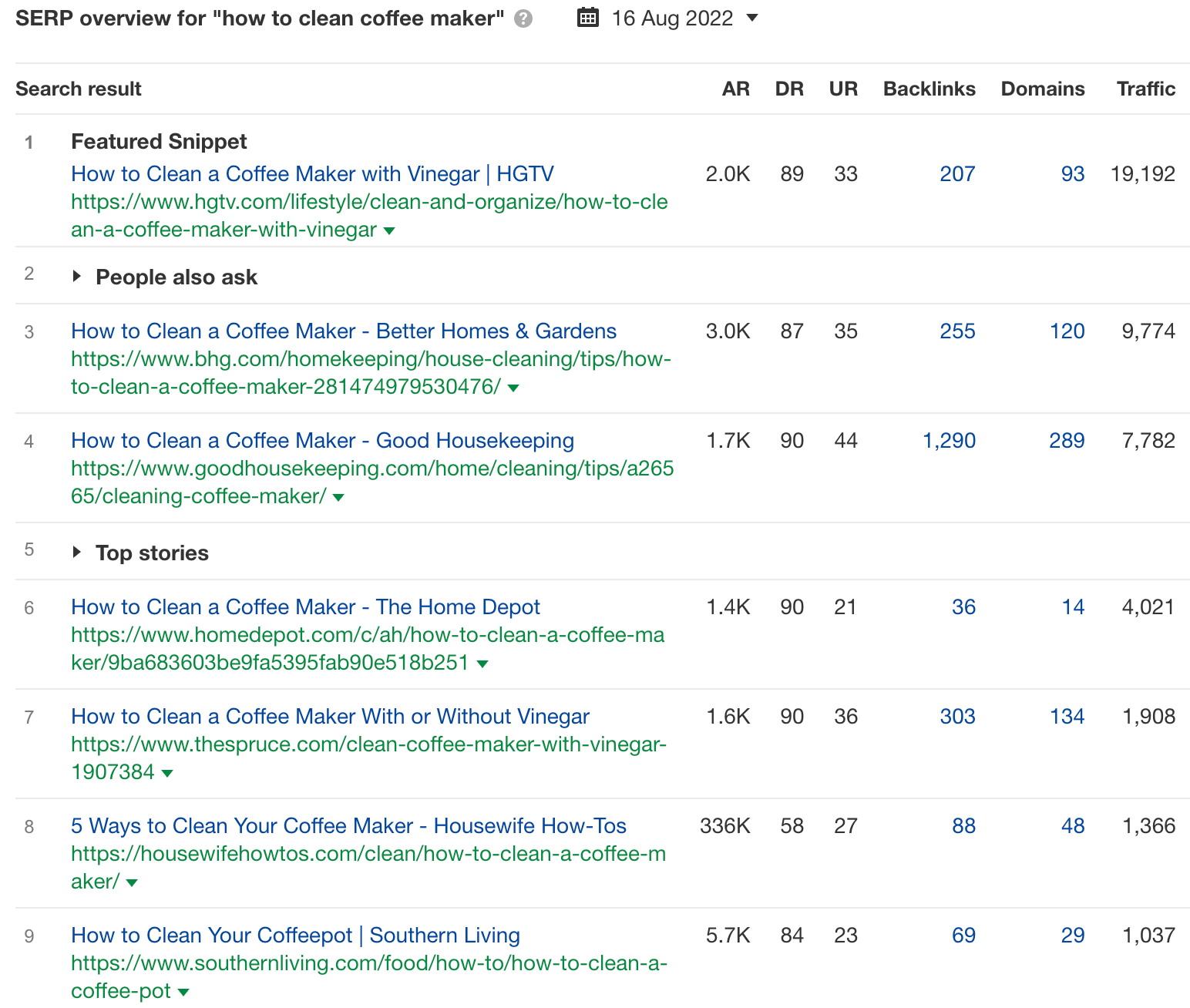
Task: View 1,290 backlinks for Good Housekeeping
Action: coord(948,440)
